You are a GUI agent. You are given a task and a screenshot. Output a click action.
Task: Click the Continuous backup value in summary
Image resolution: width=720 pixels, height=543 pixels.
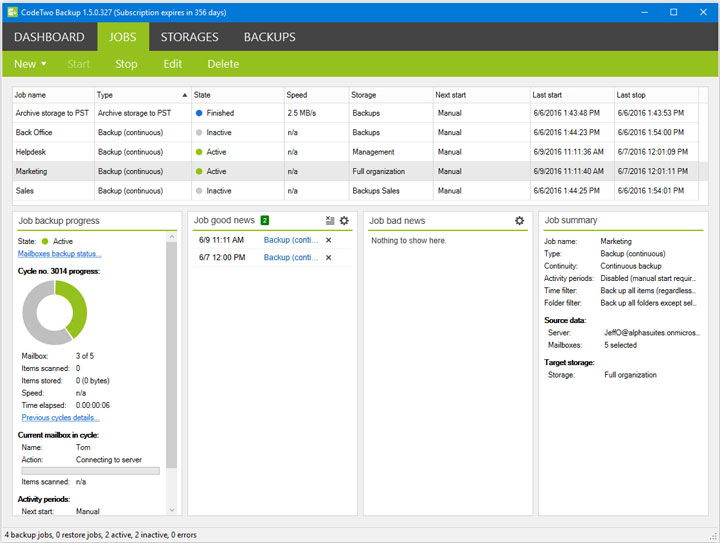pos(631,266)
